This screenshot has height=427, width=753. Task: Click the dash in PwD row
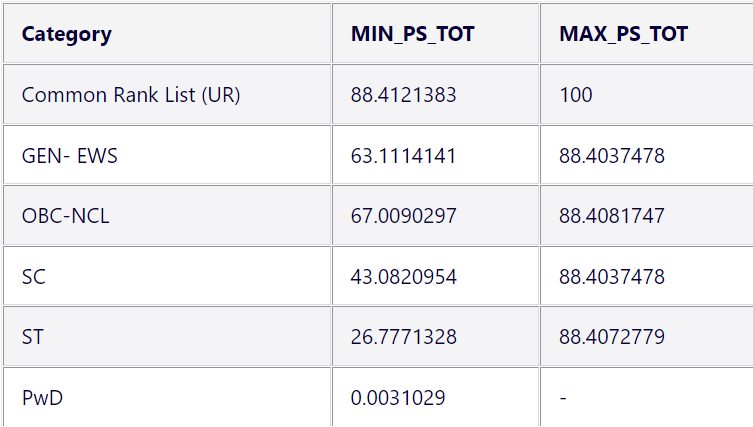tap(563, 398)
